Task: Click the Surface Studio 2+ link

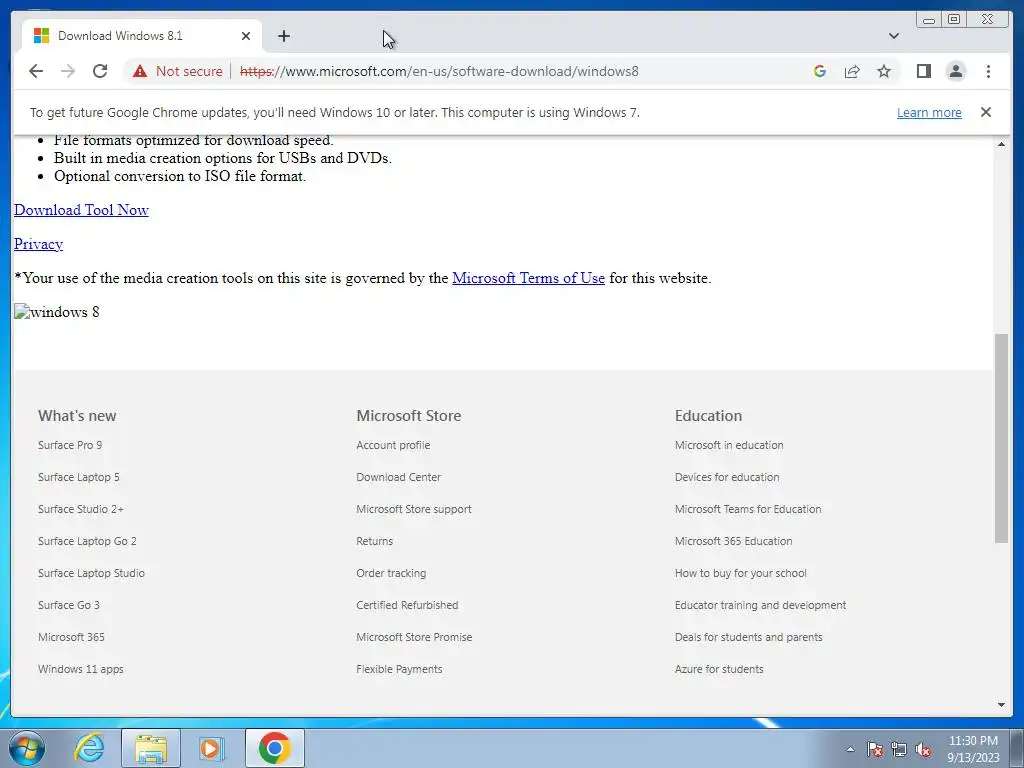Action: [x=80, y=509]
